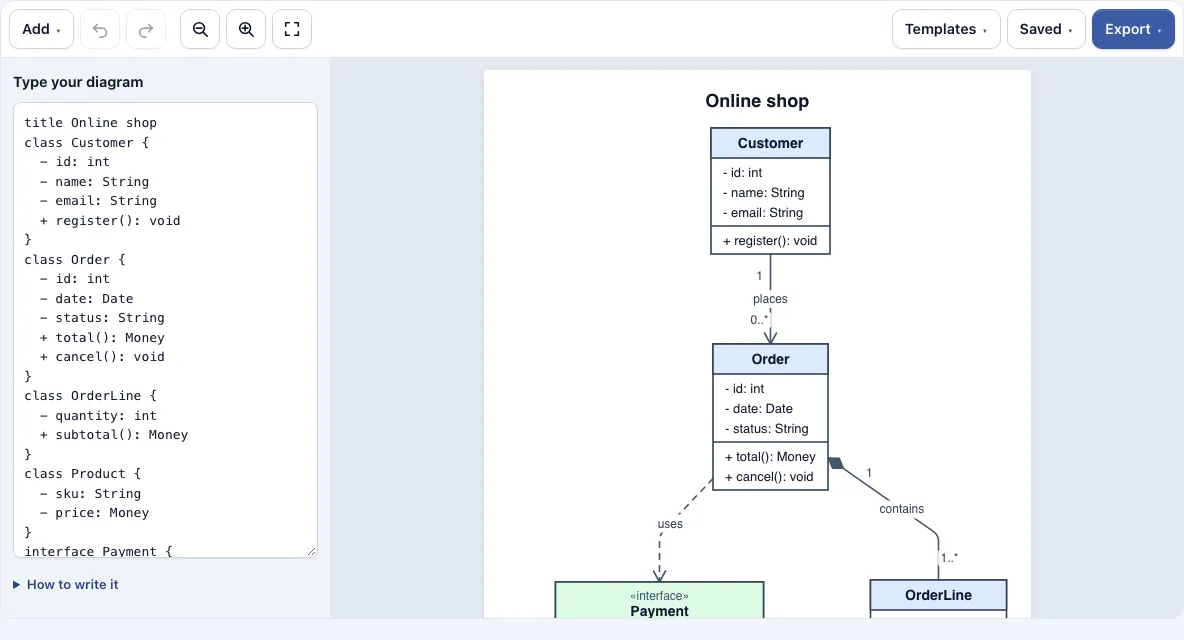Open the Export dropdown menu
This screenshot has height=640, width=1184.
click(x=1133, y=29)
